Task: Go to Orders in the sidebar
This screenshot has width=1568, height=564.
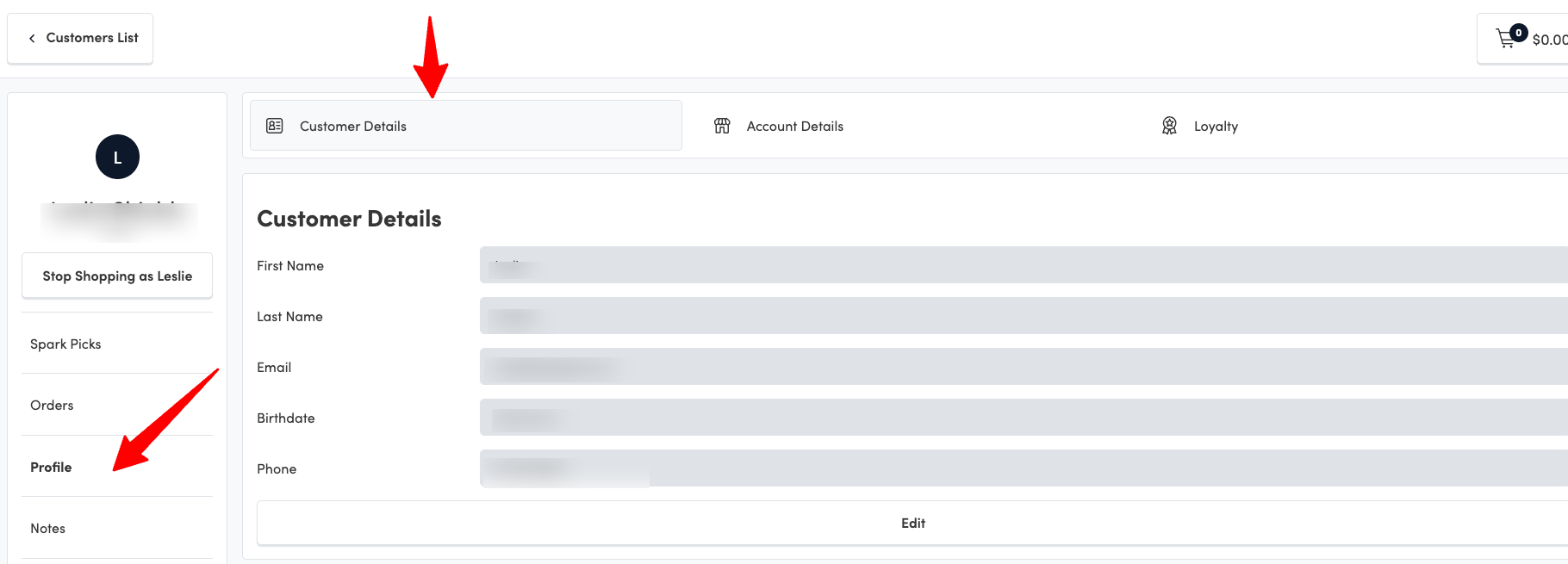Action: [x=52, y=405]
